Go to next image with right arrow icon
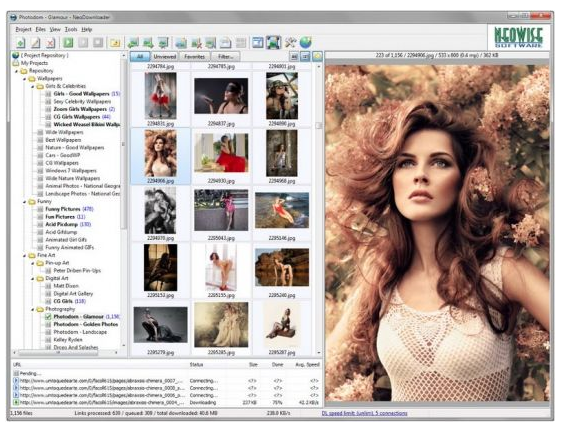562x424 pixels. [x=148, y=43]
